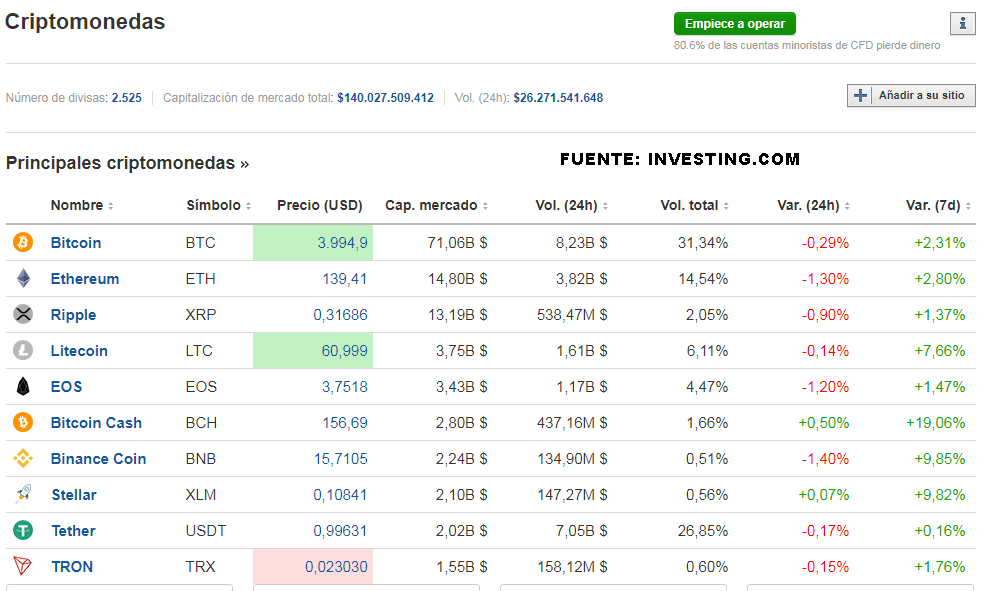Sort table by Símbolo column
The image size is (995, 591).
point(218,206)
